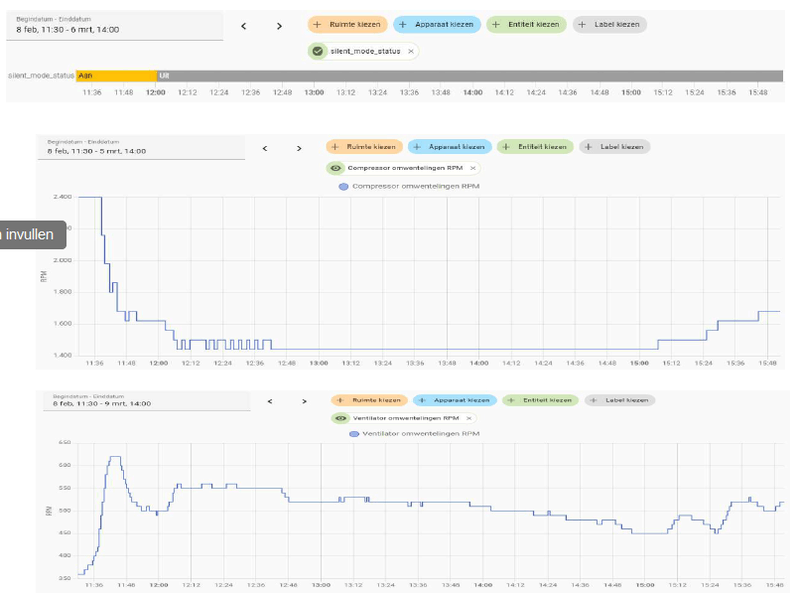Remove Compressor omwentelingen RPM chip
This screenshot has width=800, height=595.
tap(473, 168)
